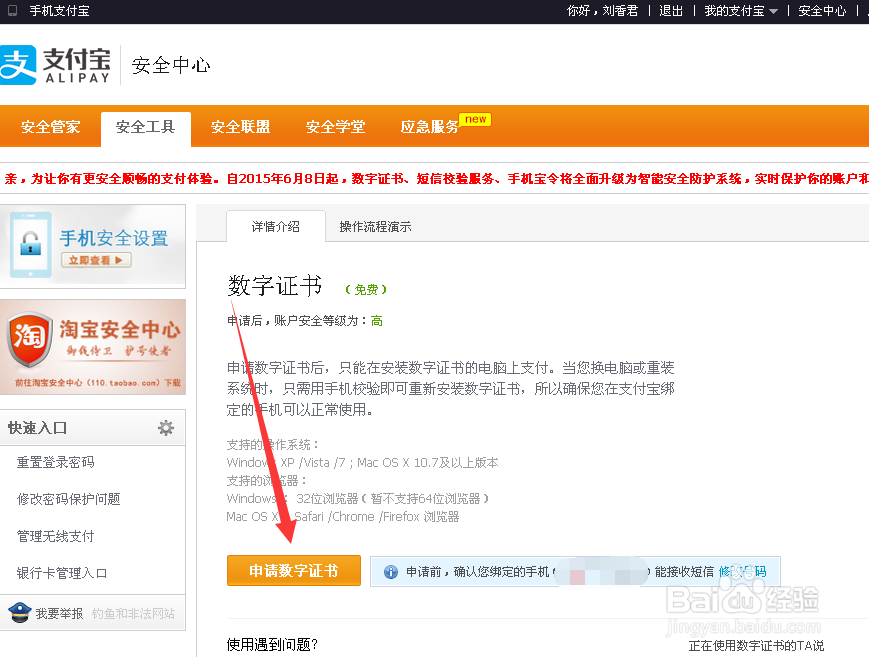
Task: Click the blue Alipay 支 logo
Action: click(18, 65)
